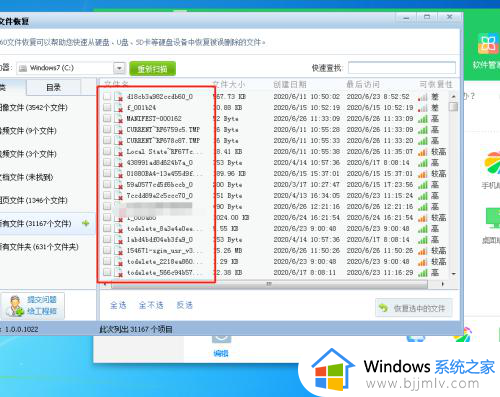
Task: Check the CURRENT~RF678c87.TMP row box
Action: tap(107, 141)
